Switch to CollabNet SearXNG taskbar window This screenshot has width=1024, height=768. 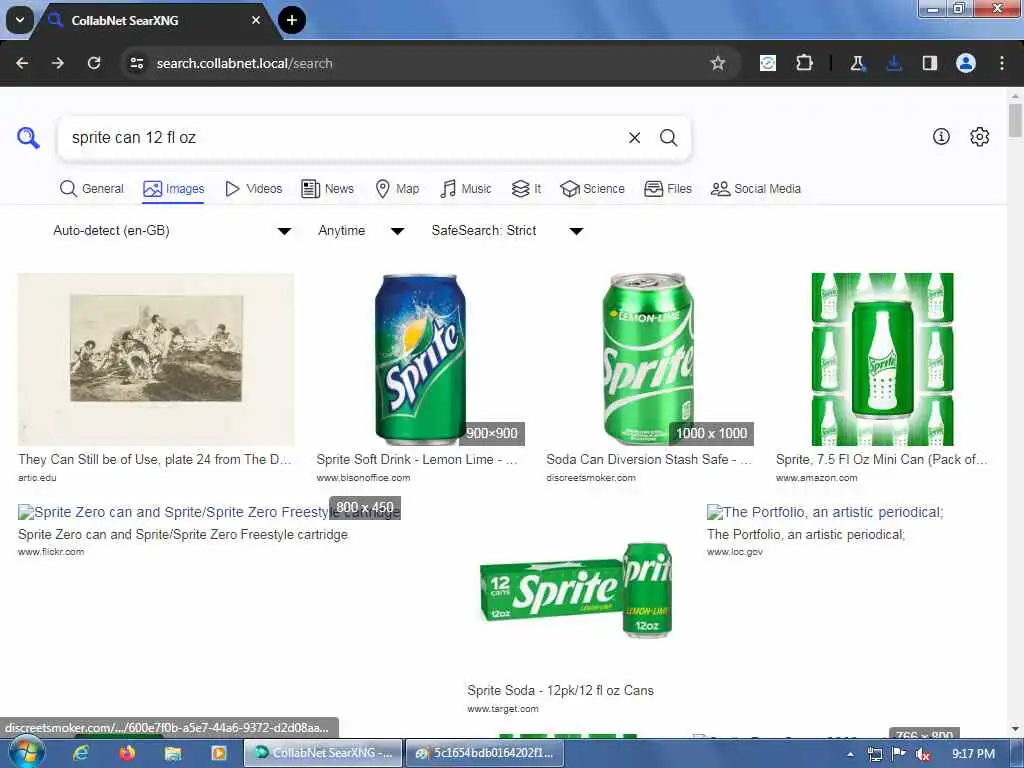[x=324, y=753]
